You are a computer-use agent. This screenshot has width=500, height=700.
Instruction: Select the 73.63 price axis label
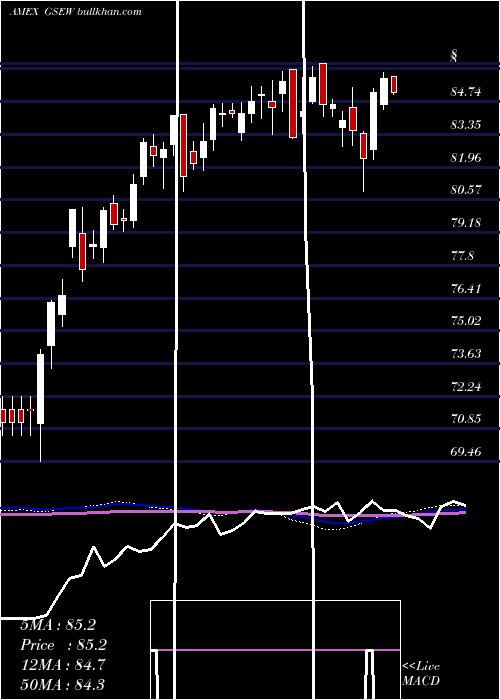point(466,354)
